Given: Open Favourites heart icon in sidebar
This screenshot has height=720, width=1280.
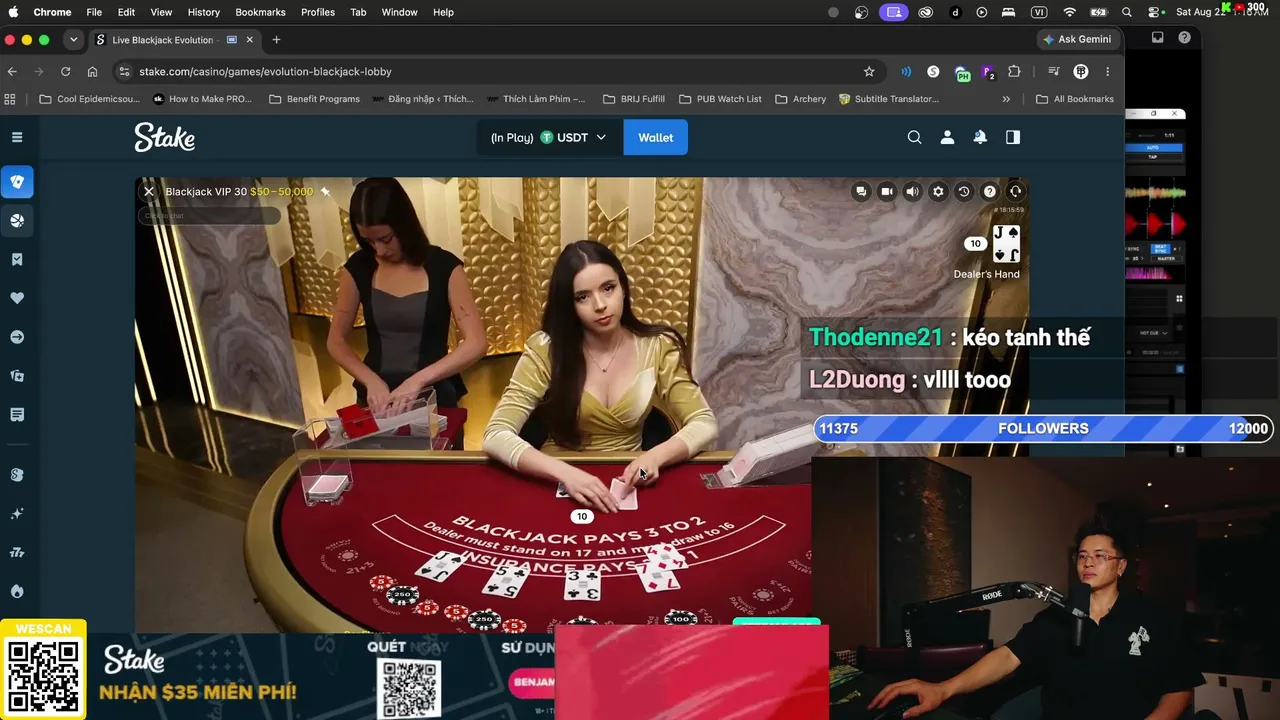Looking at the screenshot, I should click(x=17, y=298).
